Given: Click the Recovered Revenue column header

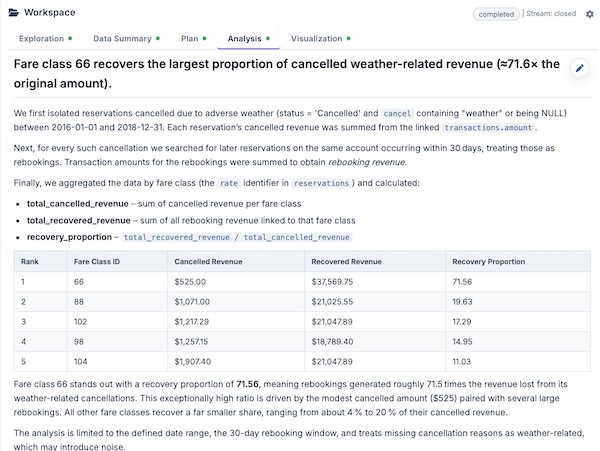Looking at the screenshot, I should [x=346, y=262].
